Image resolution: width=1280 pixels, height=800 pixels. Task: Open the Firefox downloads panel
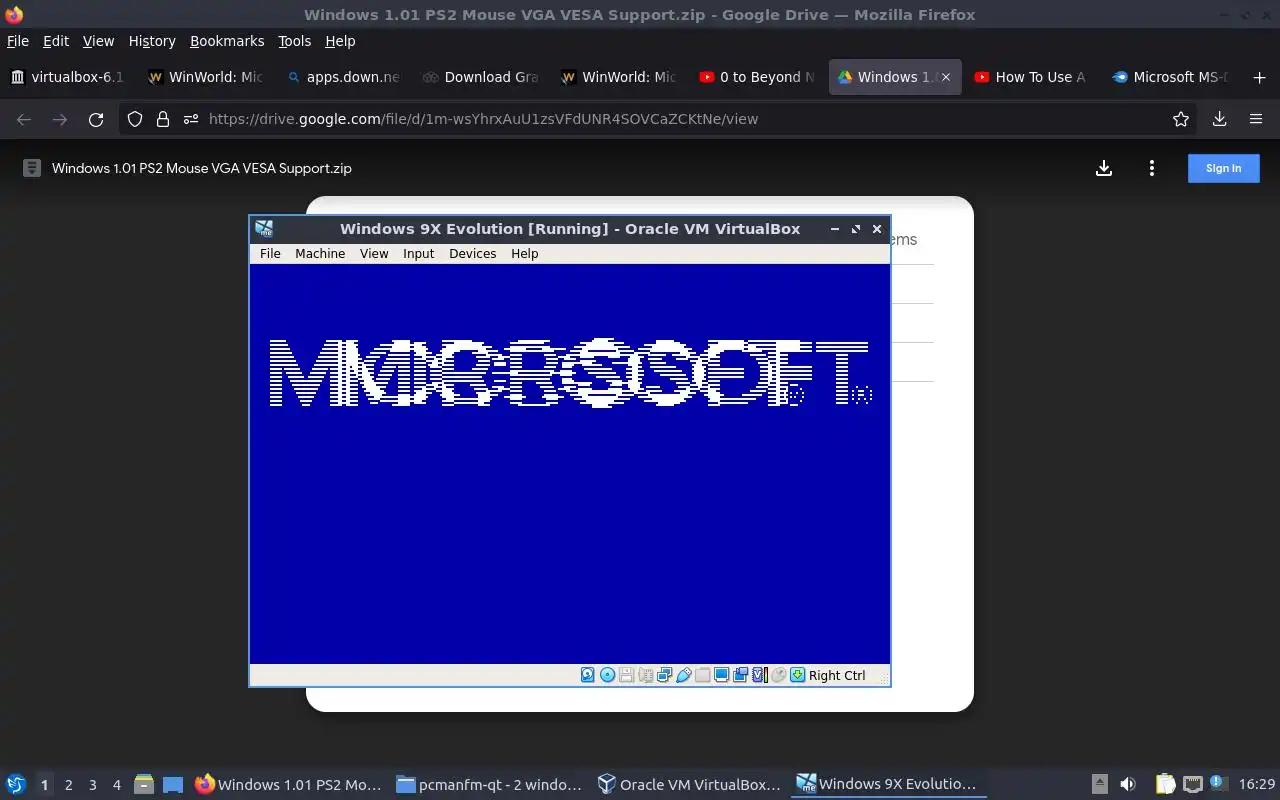click(1219, 119)
